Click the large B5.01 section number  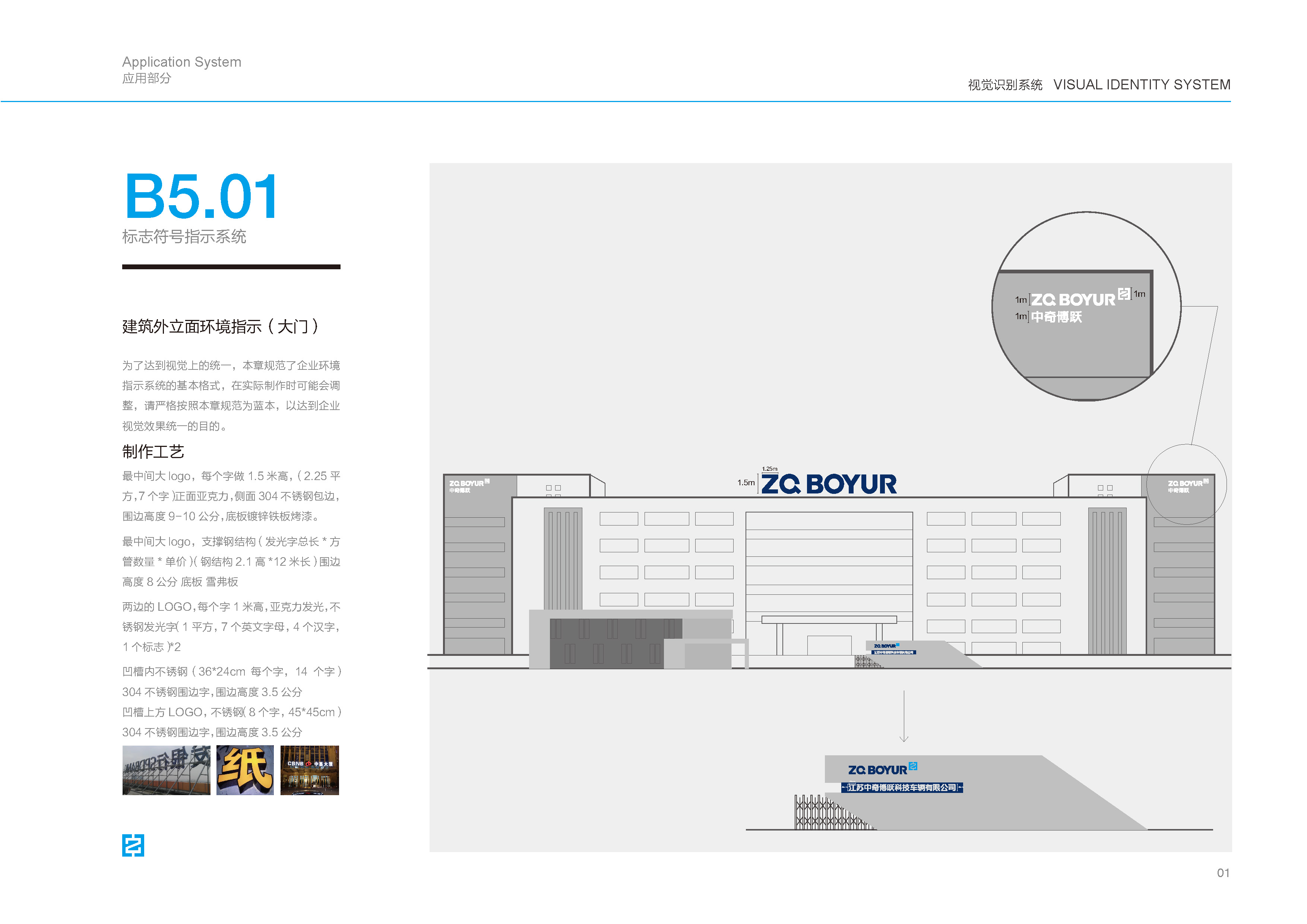201,197
